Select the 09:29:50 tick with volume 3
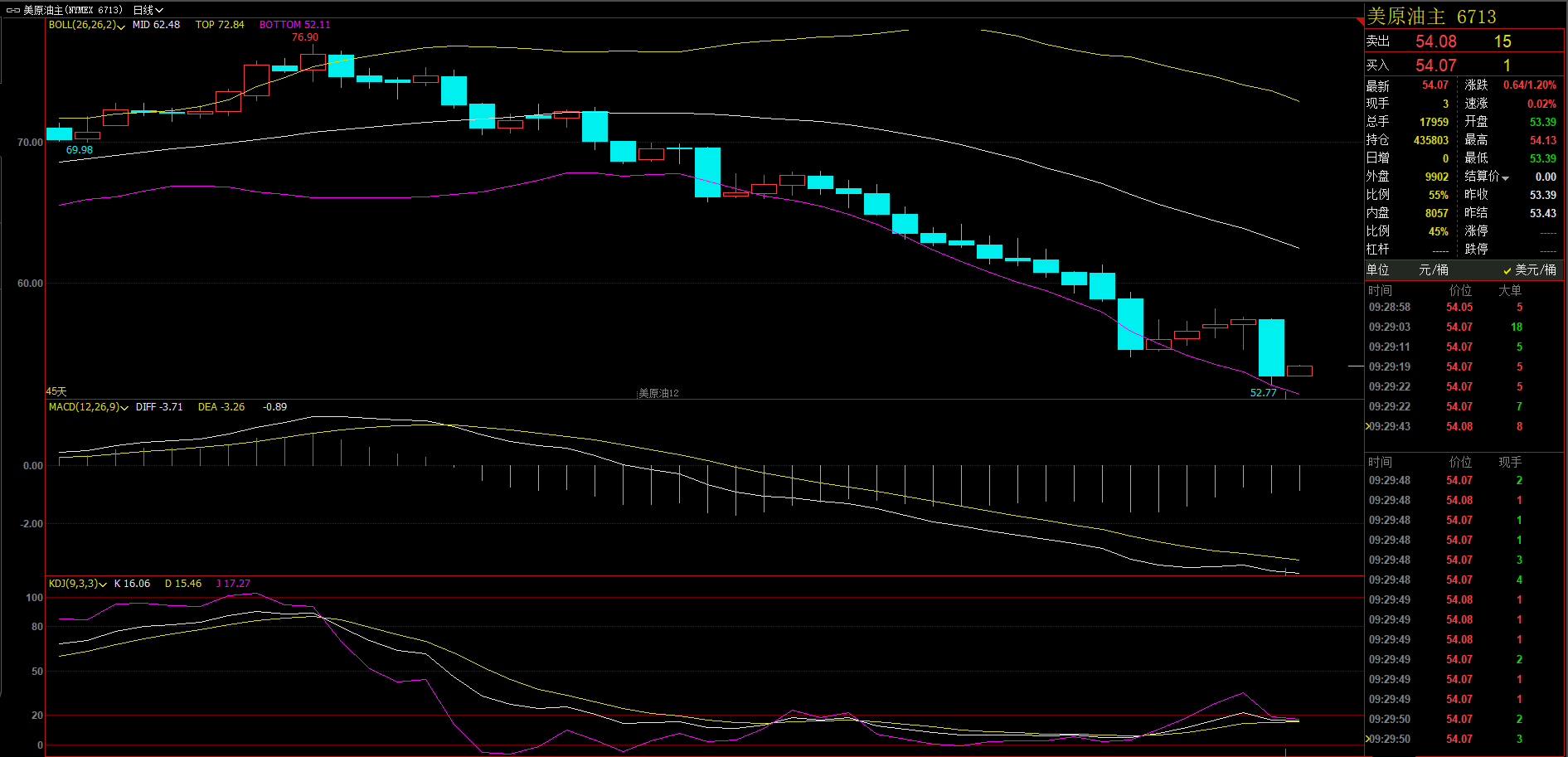 tap(1464, 740)
